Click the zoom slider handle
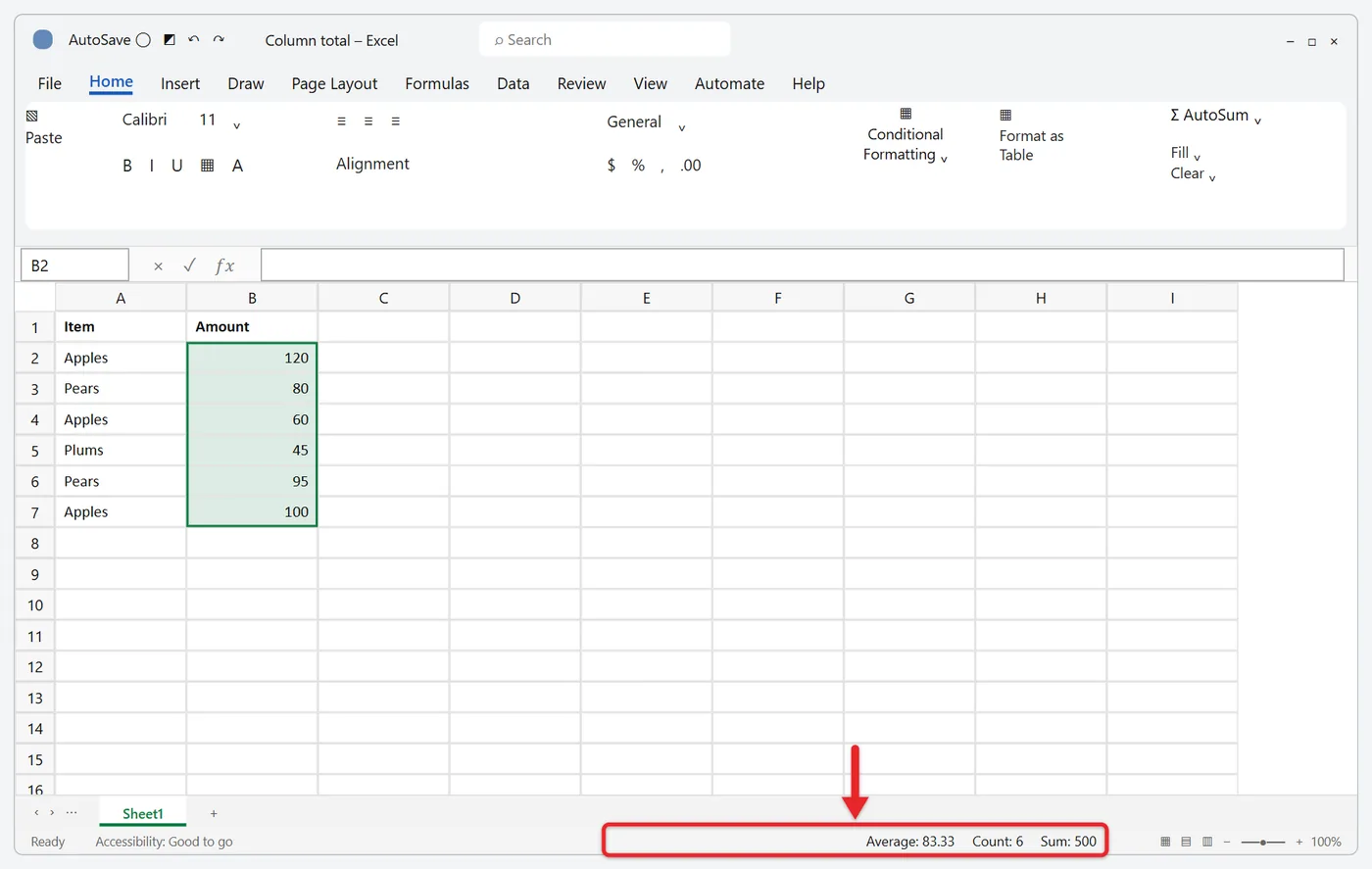 tap(1263, 842)
